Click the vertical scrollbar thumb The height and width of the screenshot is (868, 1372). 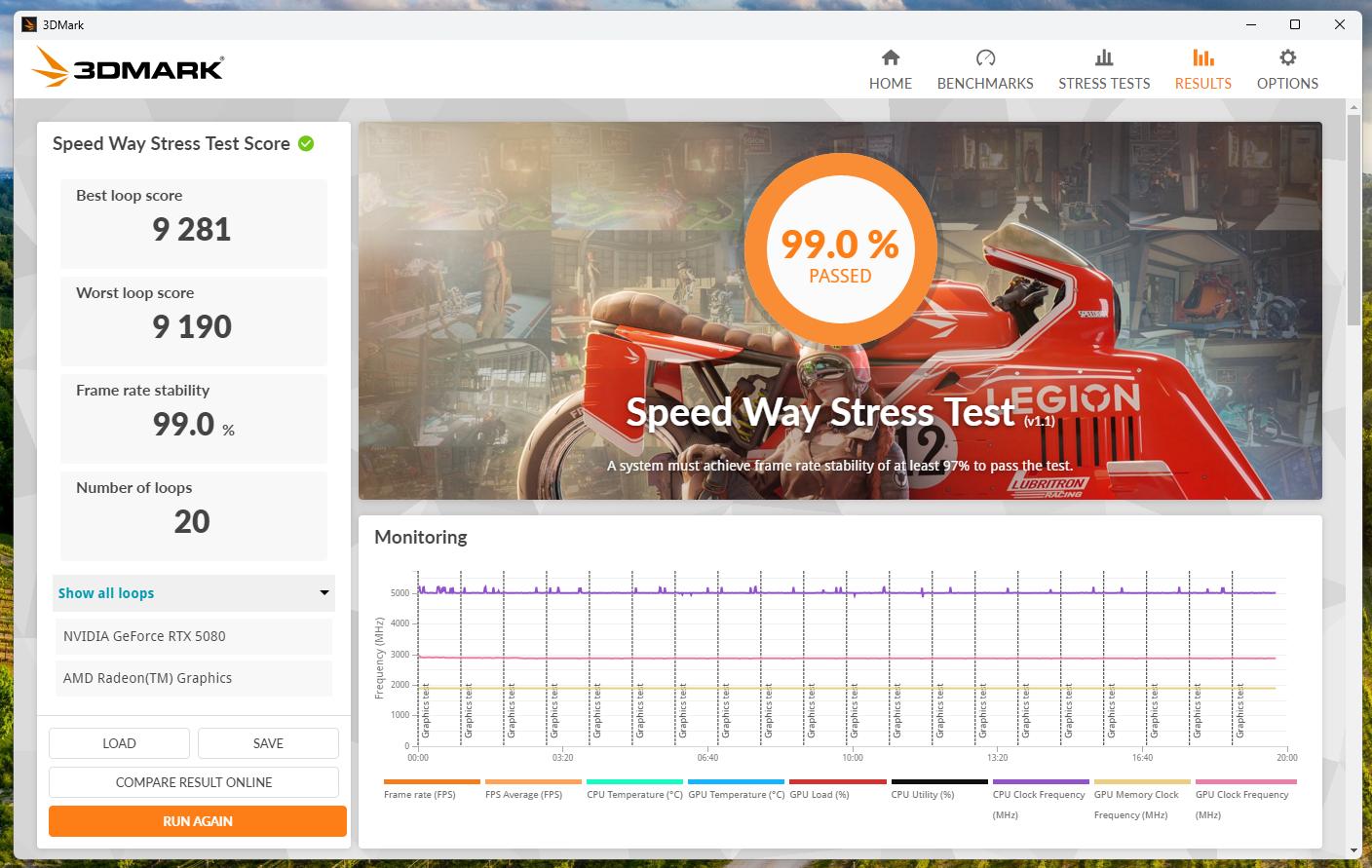click(1353, 219)
